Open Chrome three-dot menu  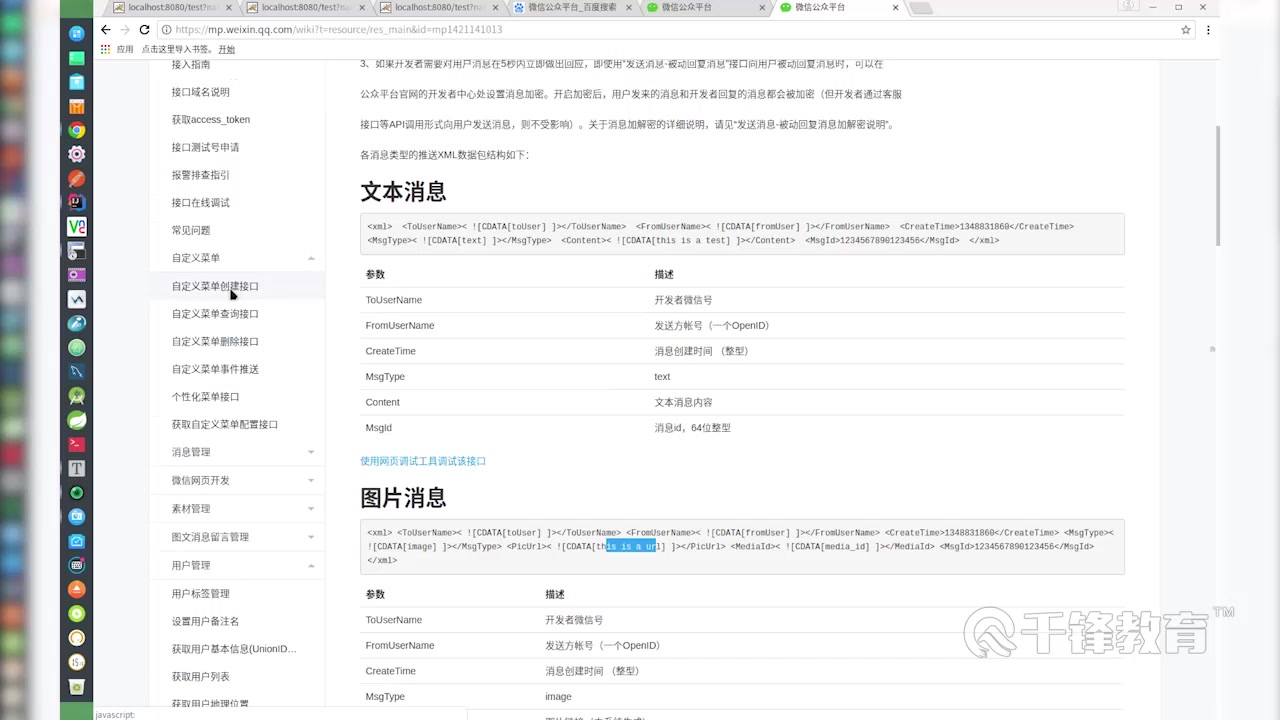coord(1209,30)
